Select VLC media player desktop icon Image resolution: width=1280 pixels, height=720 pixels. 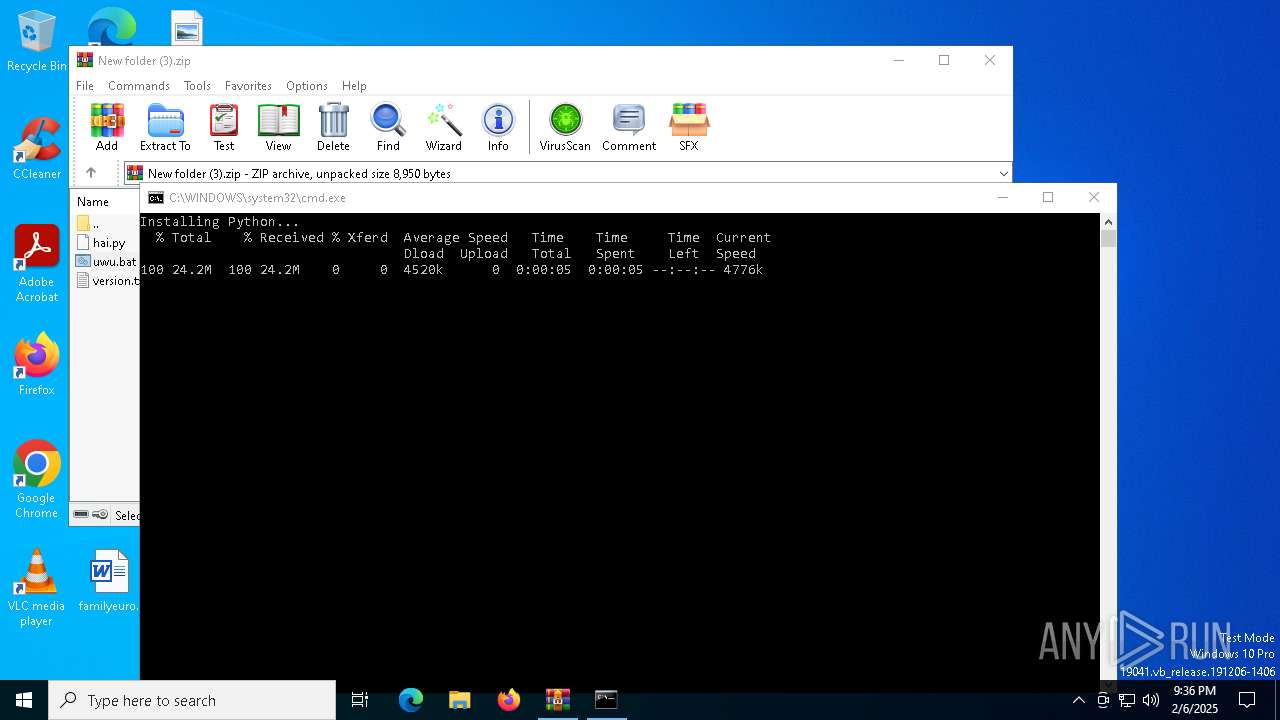pyautogui.click(x=36, y=588)
